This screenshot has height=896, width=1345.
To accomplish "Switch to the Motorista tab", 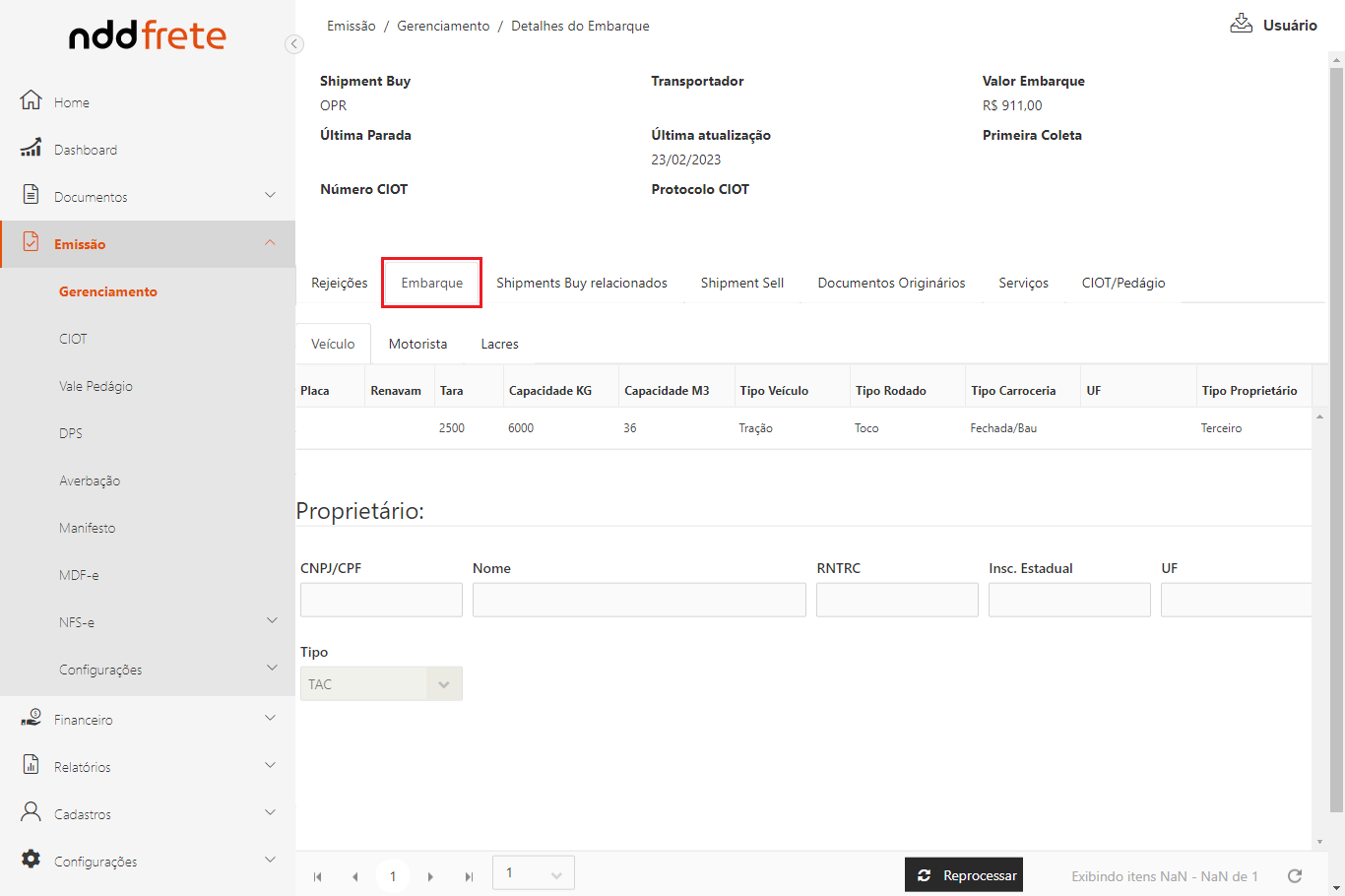I will pyautogui.click(x=417, y=344).
